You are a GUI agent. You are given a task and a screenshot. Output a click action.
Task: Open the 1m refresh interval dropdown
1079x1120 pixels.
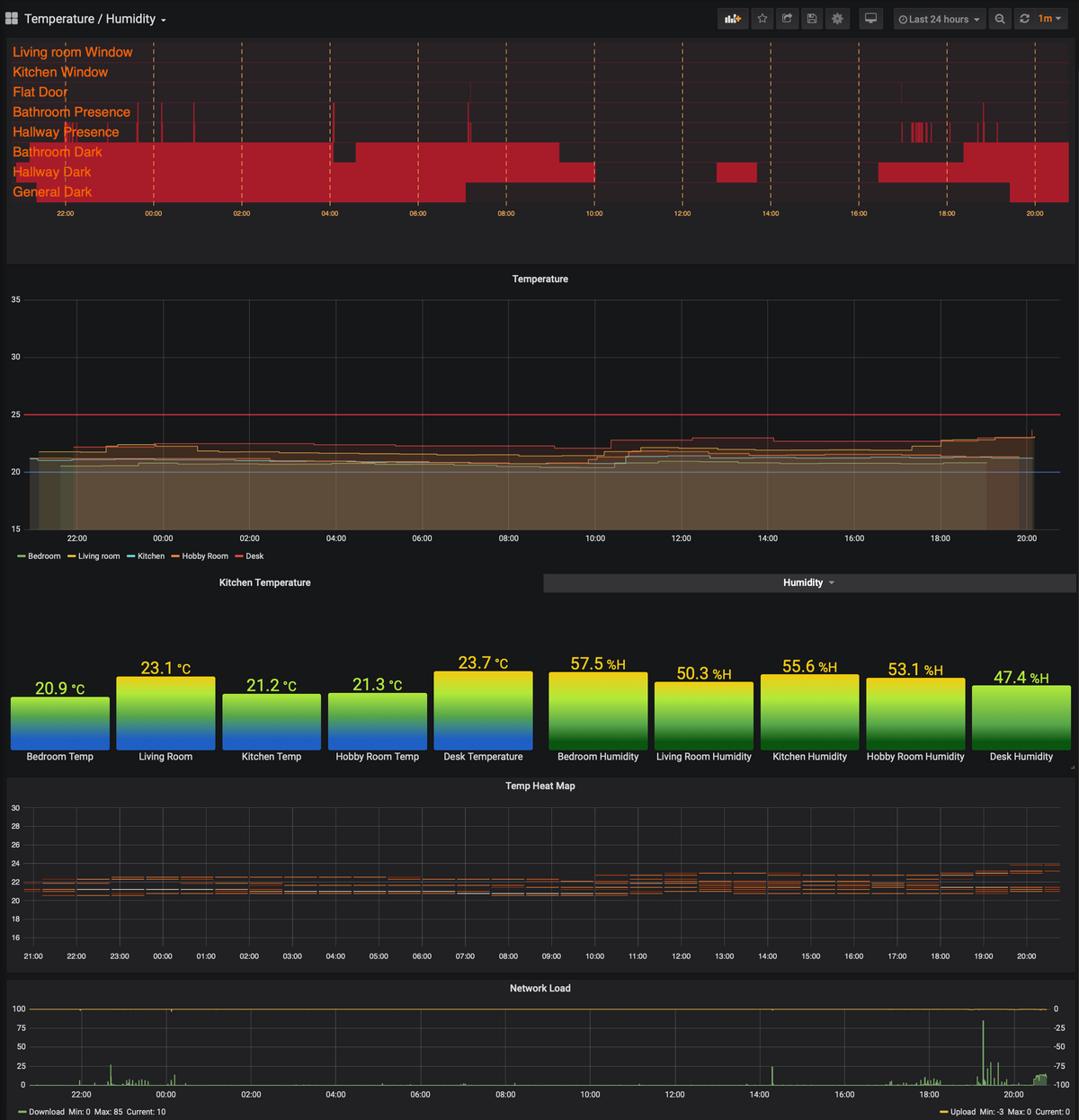pos(1049,19)
